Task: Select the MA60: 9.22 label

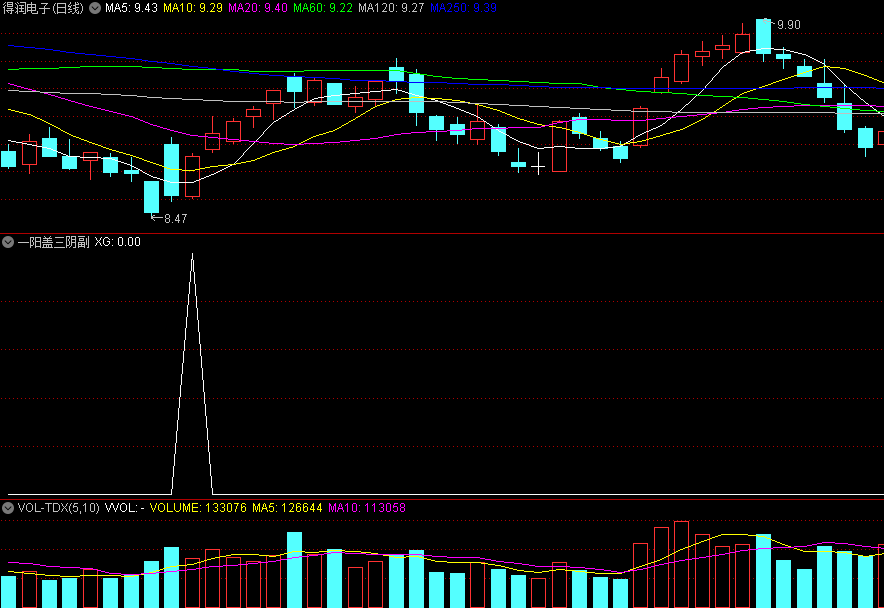Action: (323, 8)
